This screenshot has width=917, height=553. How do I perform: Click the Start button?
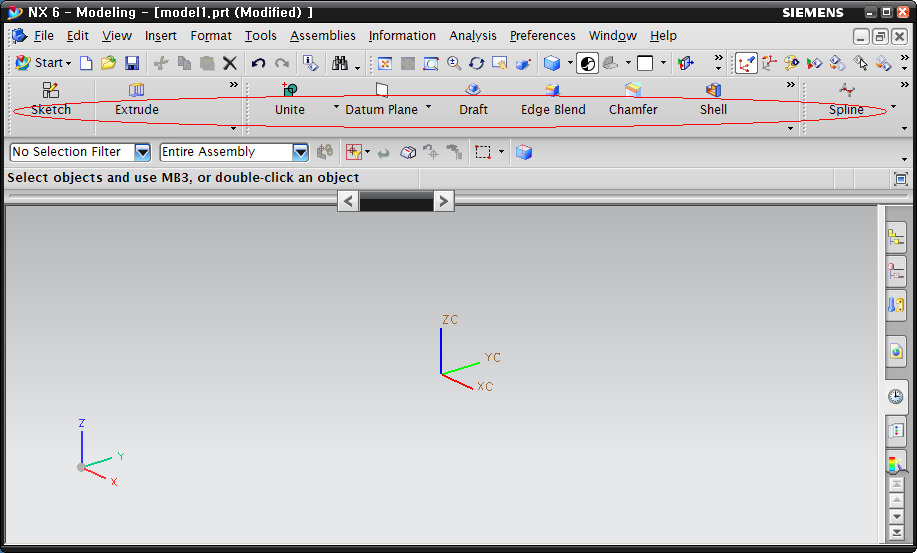(43, 63)
